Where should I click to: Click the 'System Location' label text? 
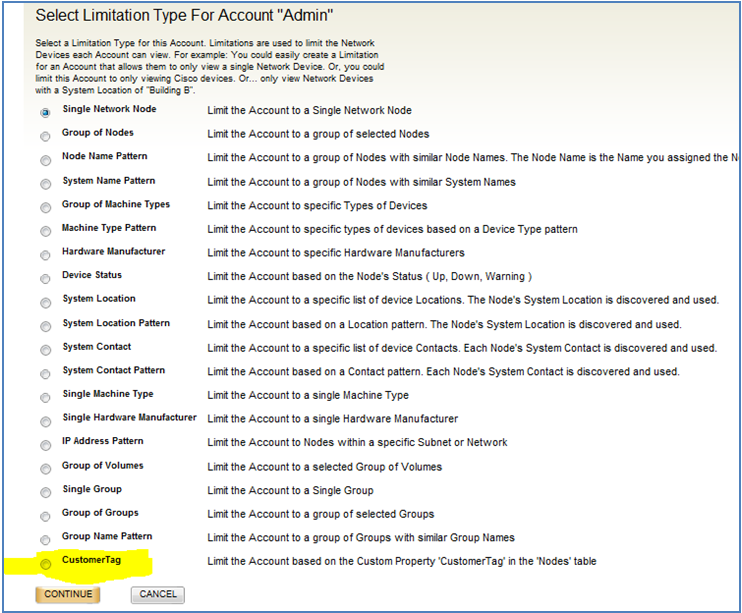click(x=99, y=299)
